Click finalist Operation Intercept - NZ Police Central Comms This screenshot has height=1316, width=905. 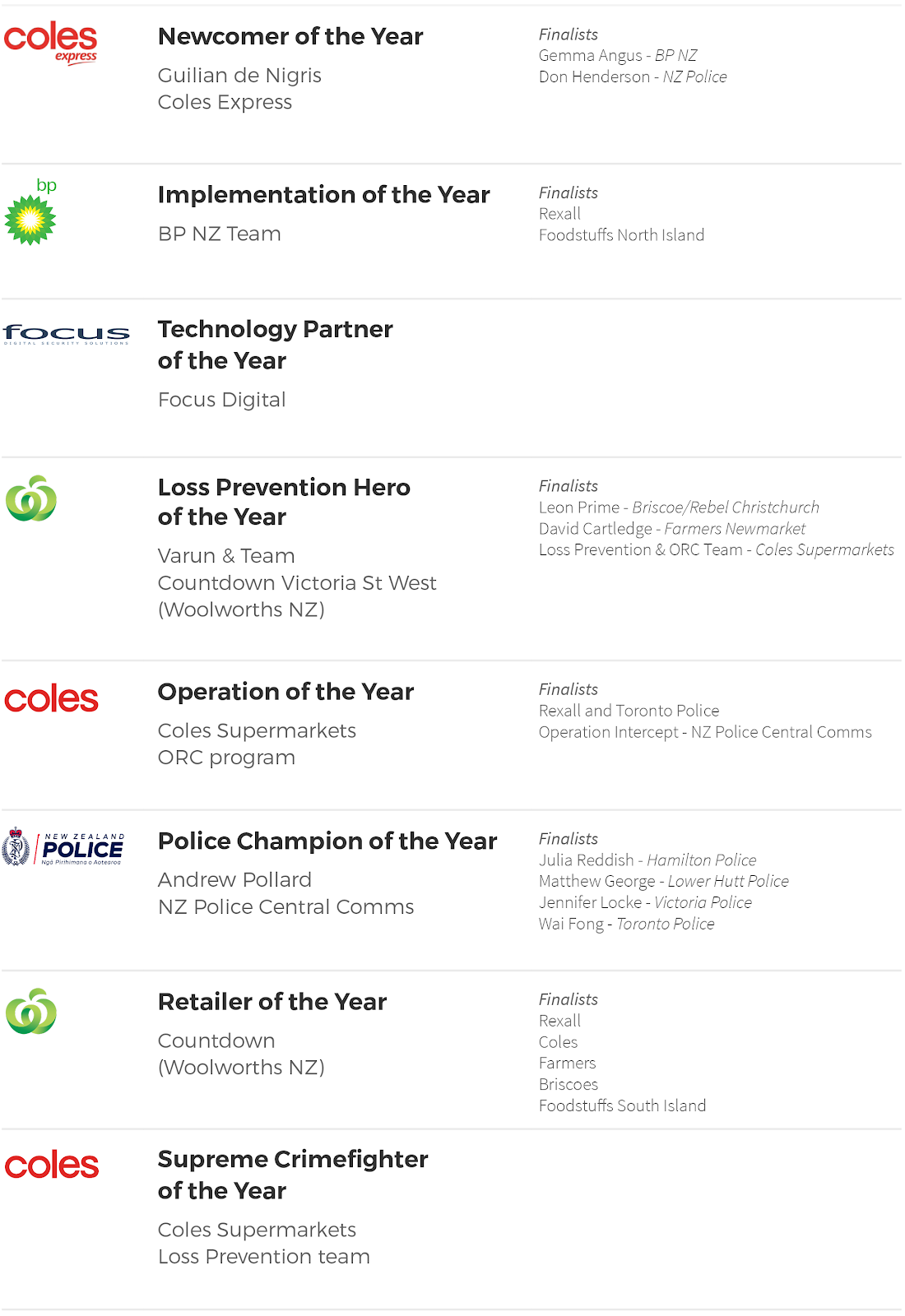(705, 732)
